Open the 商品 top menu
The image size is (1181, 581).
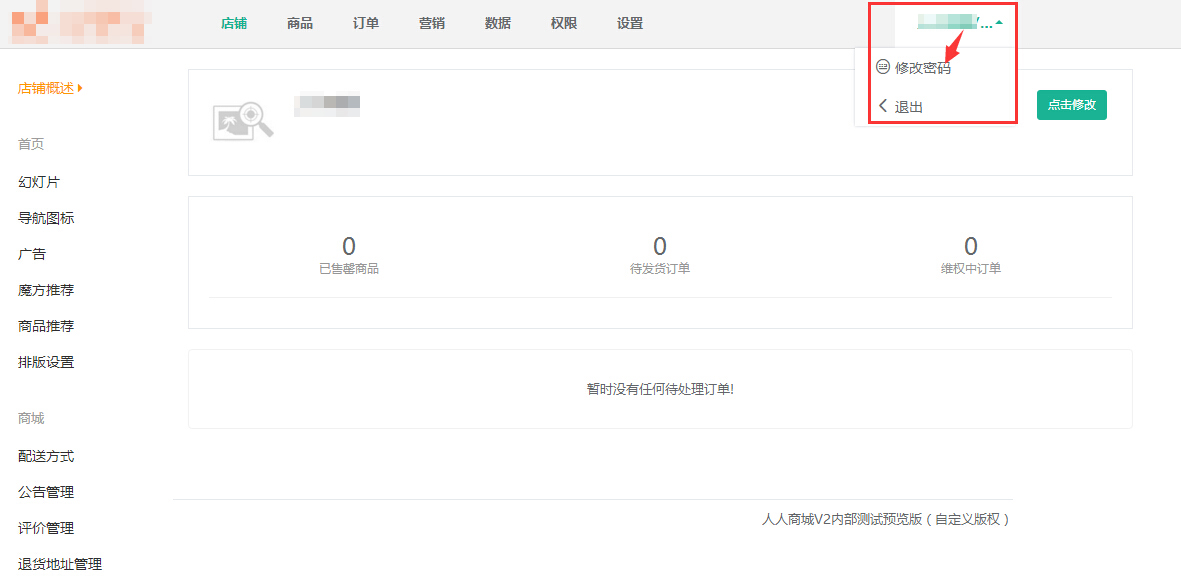(300, 24)
